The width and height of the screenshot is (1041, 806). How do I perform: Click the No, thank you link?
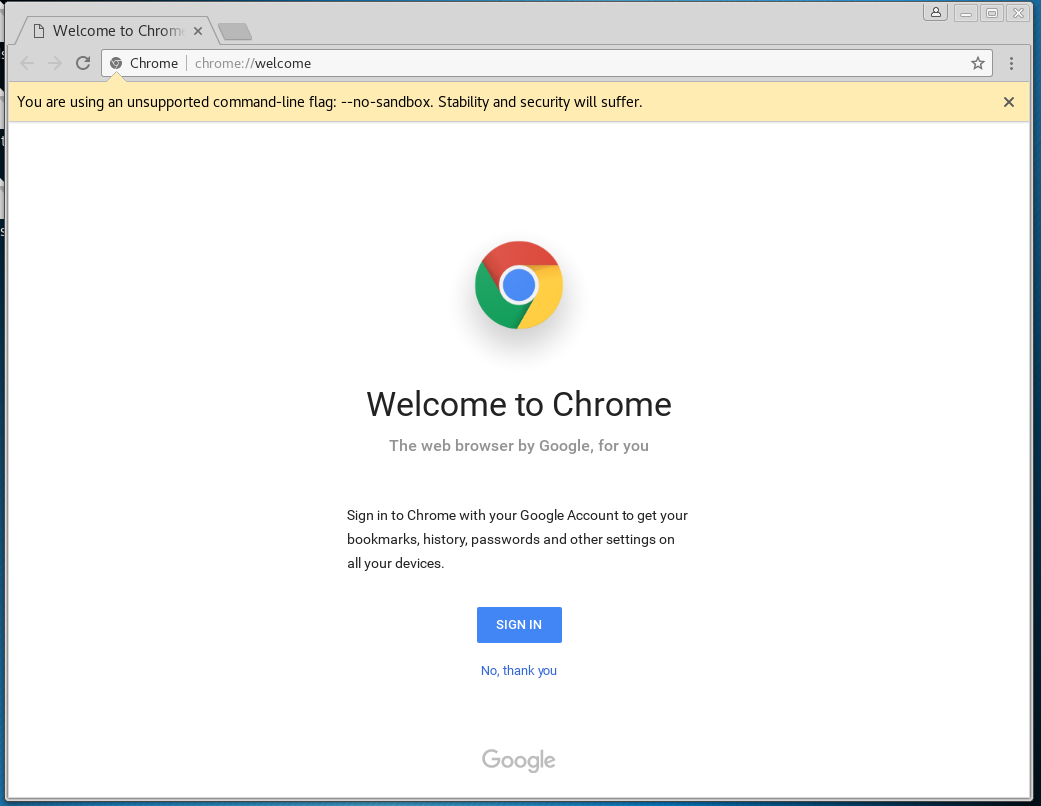click(519, 671)
